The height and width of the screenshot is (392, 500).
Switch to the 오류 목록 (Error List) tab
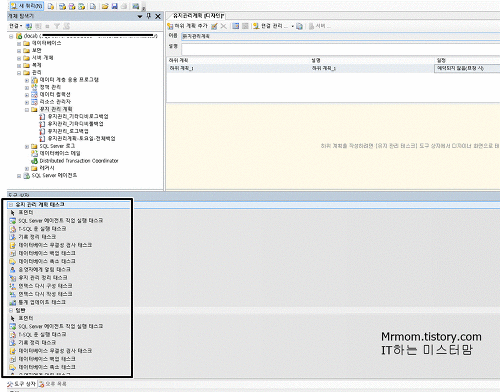pyautogui.click(x=53, y=384)
